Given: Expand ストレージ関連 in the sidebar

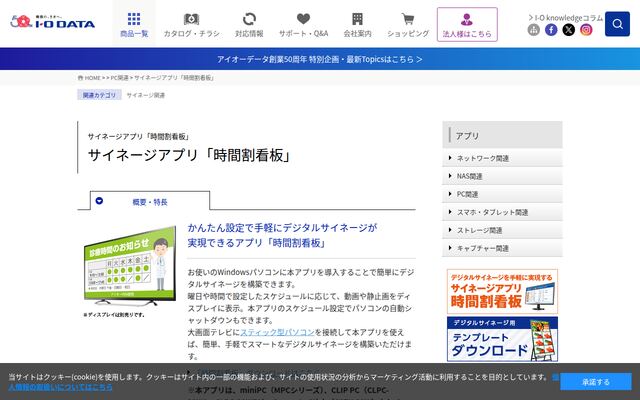Looking at the screenshot, I should [x=502, y=230].
